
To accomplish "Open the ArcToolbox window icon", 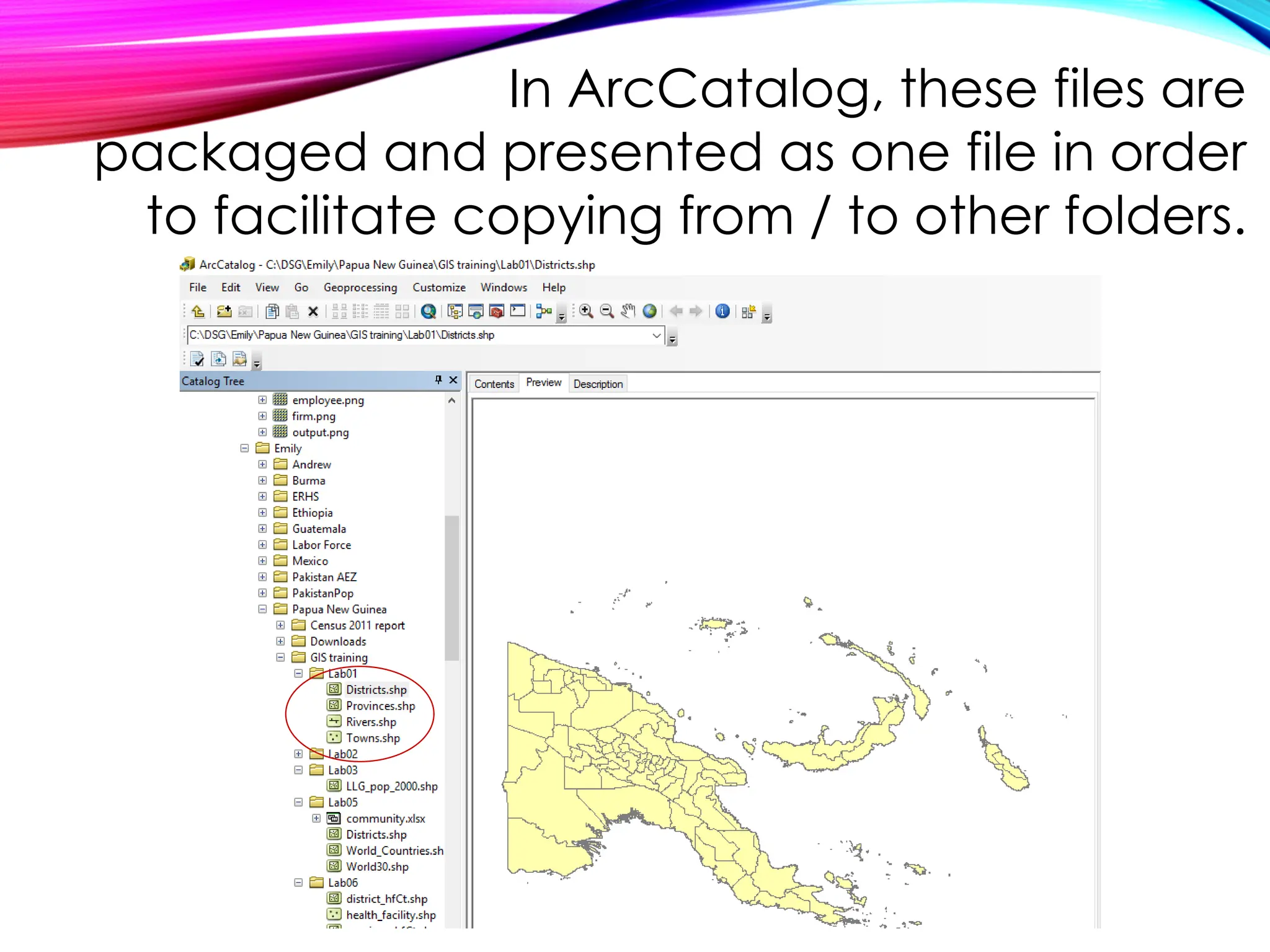I will point(497,311).
